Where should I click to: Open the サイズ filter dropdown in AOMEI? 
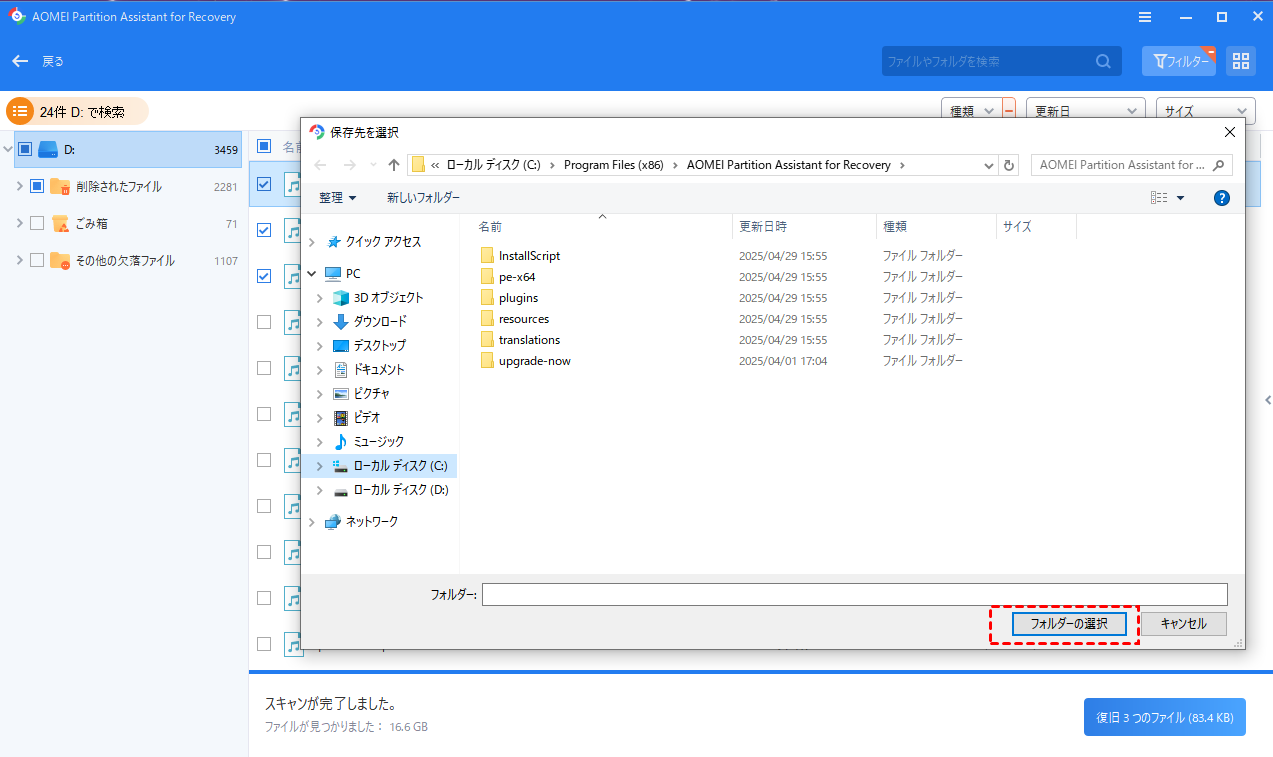coord(1206,111)
